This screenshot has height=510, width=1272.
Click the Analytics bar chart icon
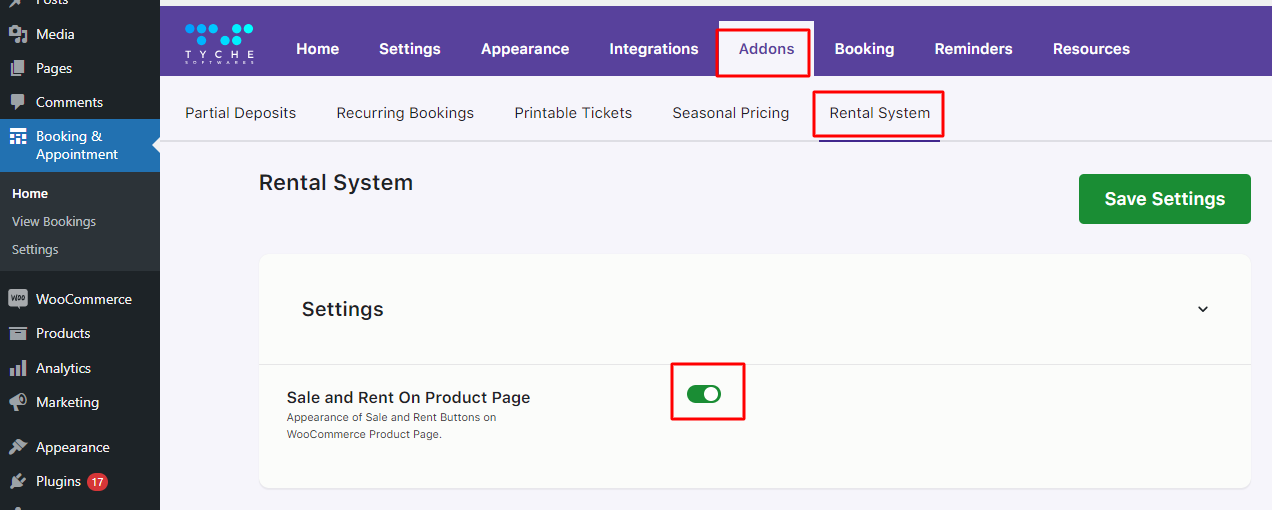click(x=17, y=368)
